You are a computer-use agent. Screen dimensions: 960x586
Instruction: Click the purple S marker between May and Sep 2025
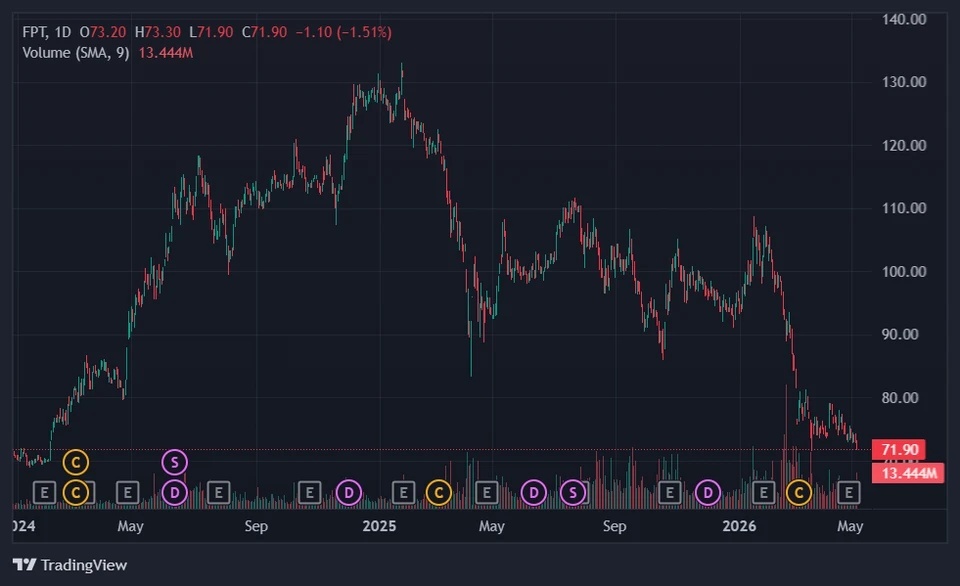pos(573,492)
